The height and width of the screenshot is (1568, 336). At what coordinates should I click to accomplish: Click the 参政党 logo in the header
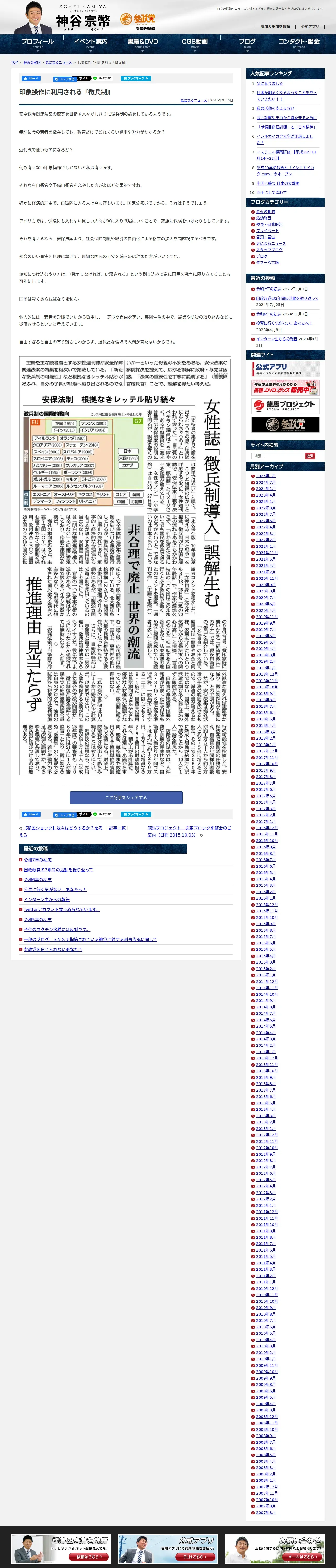point(138,21)
